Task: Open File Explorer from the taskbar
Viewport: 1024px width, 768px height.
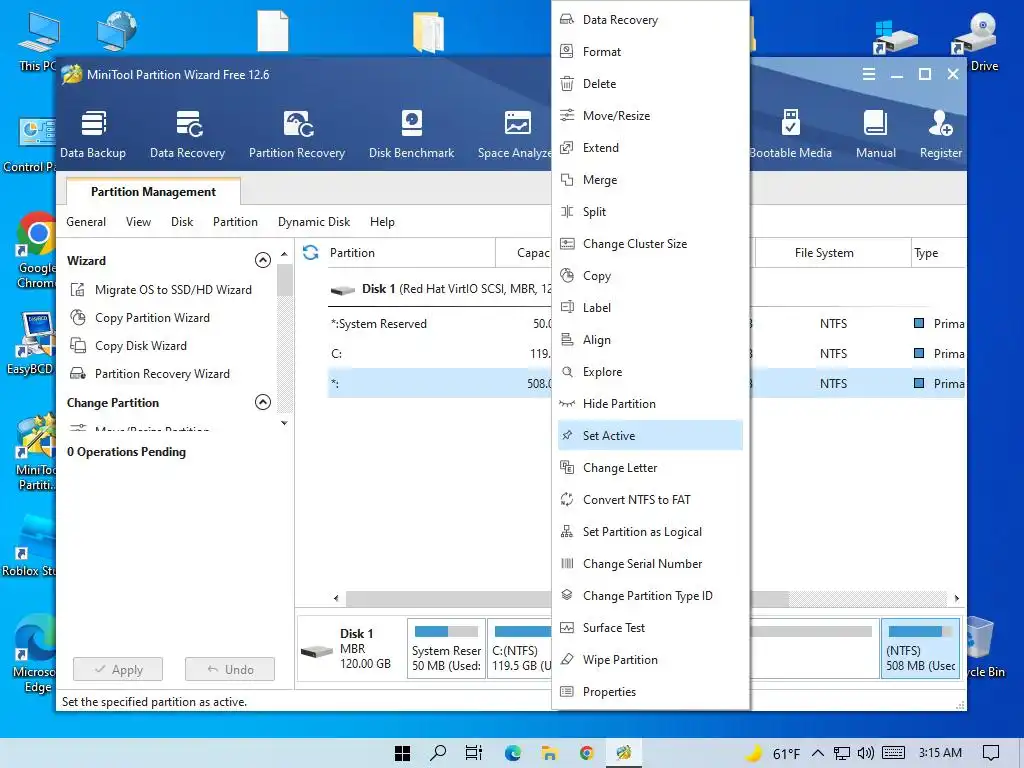Action: [549, 753]
